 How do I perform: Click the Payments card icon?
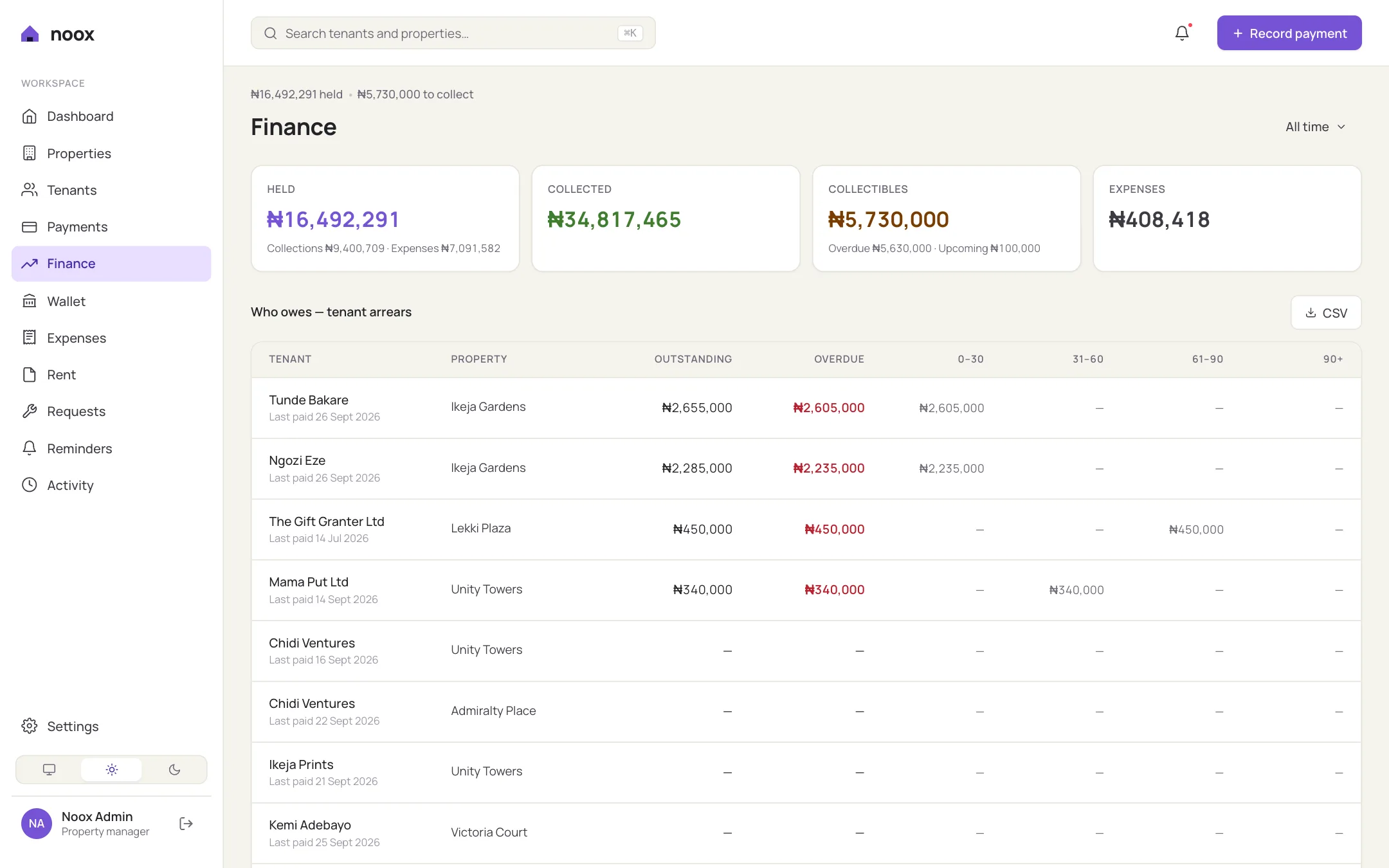(x=30, y=227)
